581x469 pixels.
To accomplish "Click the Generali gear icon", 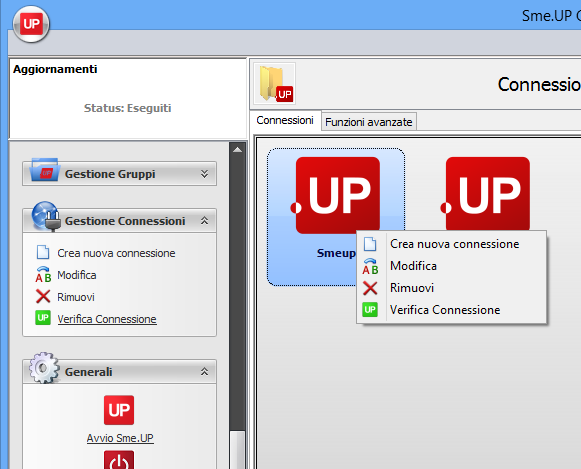I will (44, 368).
